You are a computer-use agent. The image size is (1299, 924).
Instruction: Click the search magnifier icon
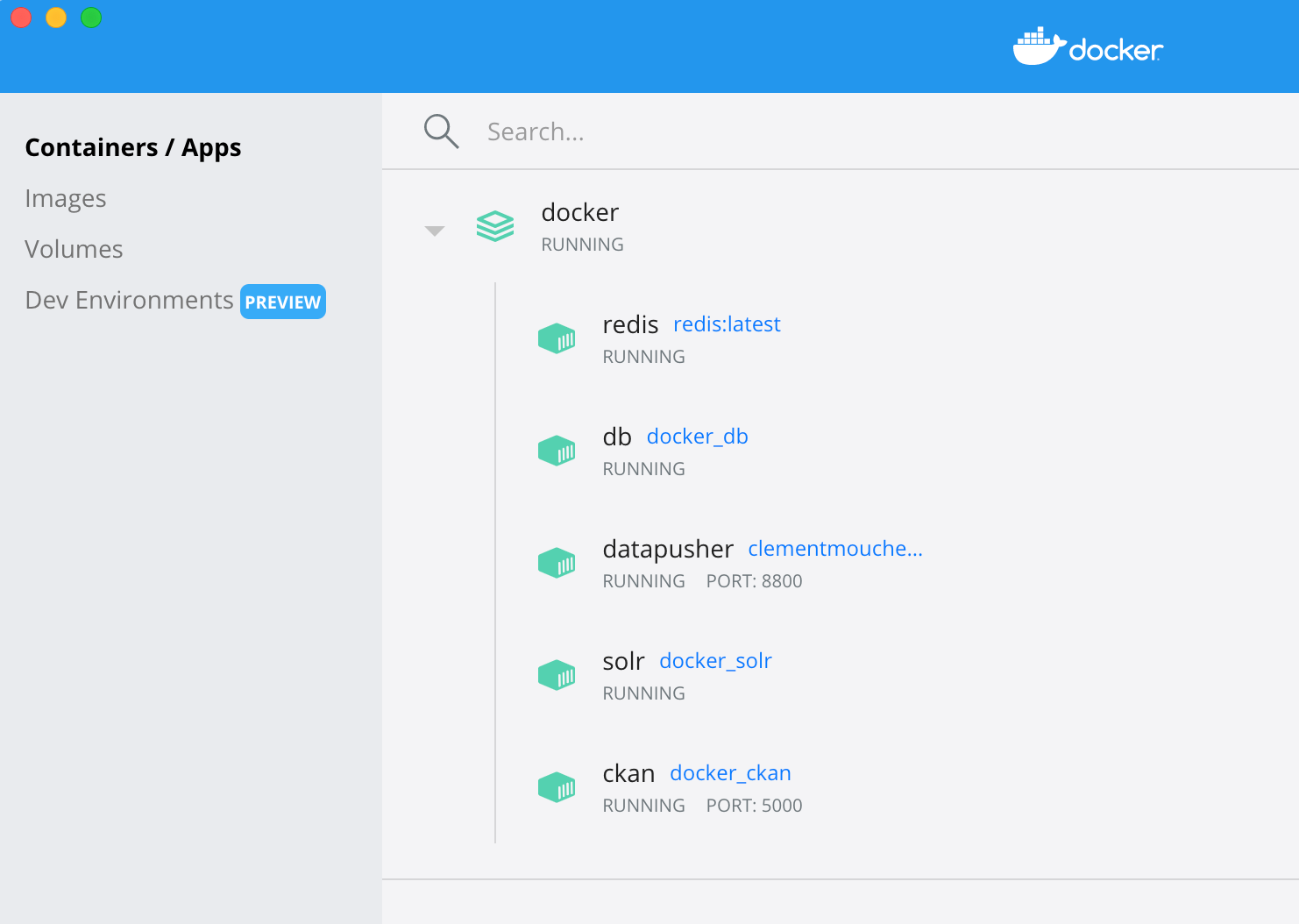tap(441, 131)
